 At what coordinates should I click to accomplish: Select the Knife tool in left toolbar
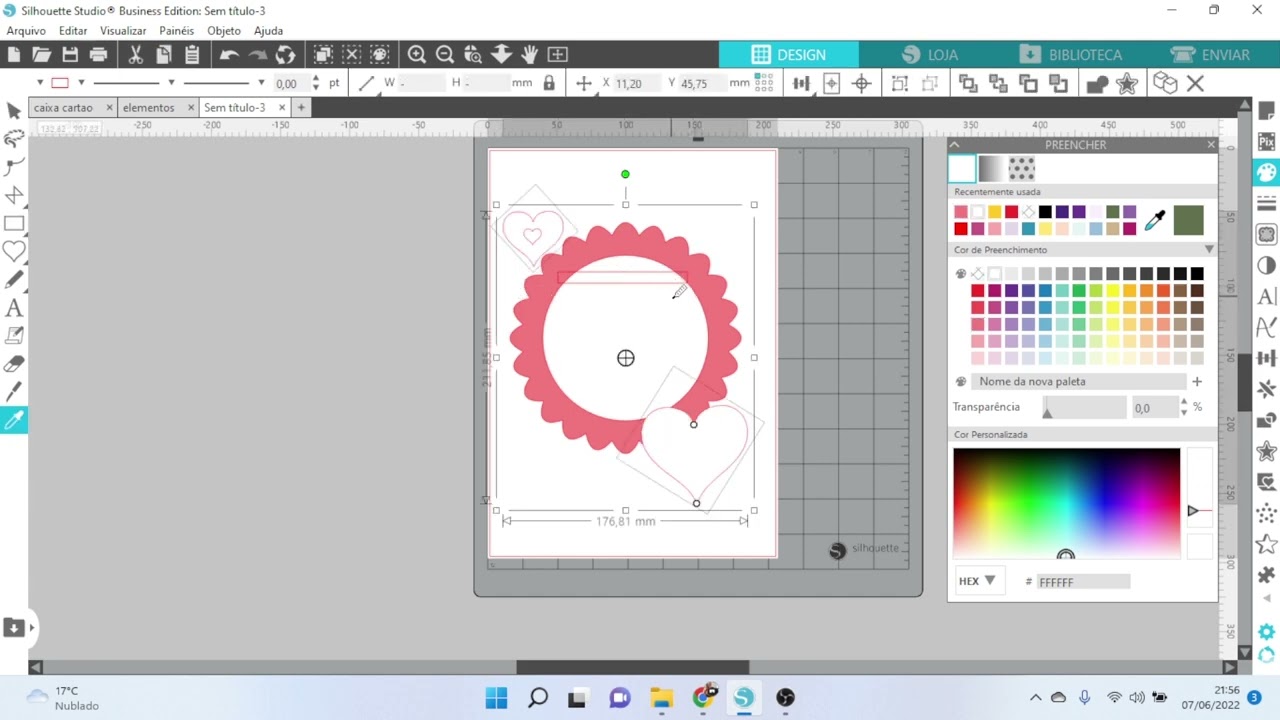pos(14,392)
